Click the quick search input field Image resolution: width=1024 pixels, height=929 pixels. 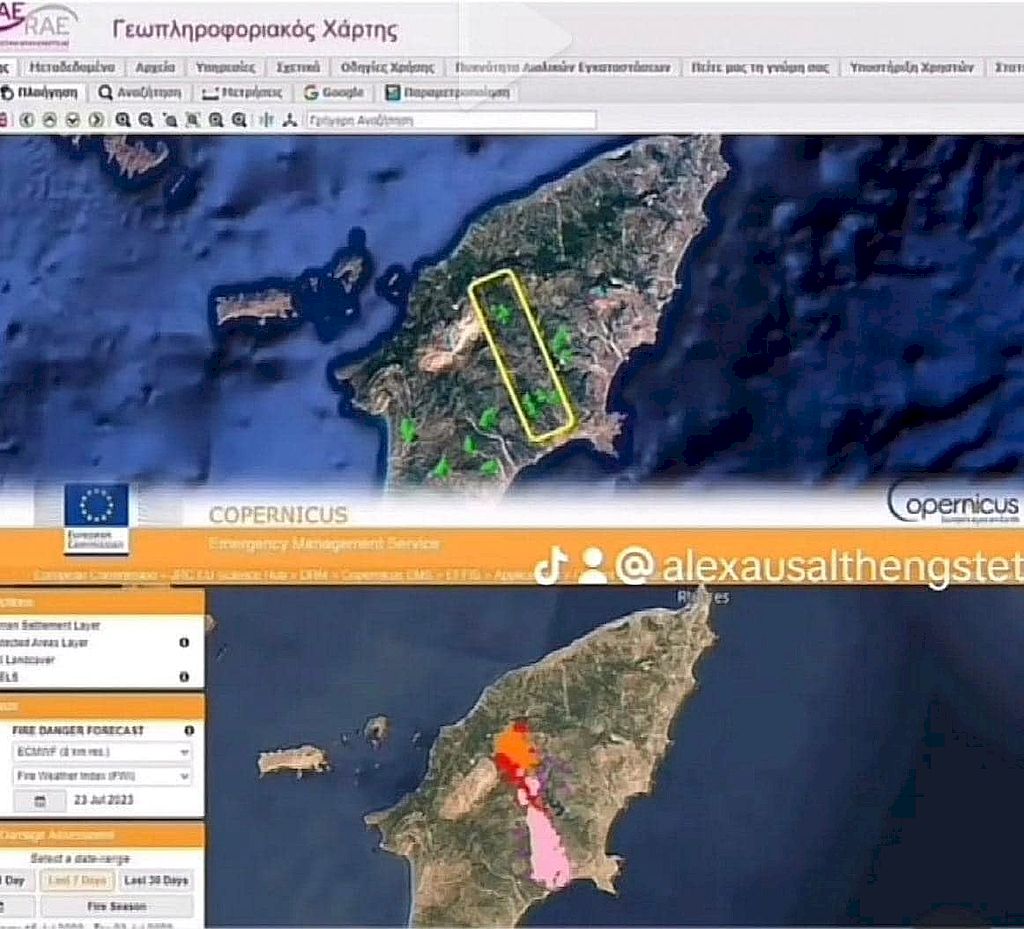click(450, 120)
